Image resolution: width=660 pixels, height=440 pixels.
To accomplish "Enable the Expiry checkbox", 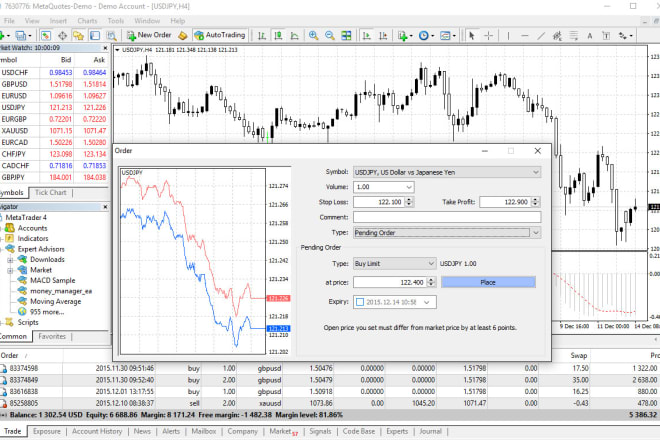I will (360, 302).
